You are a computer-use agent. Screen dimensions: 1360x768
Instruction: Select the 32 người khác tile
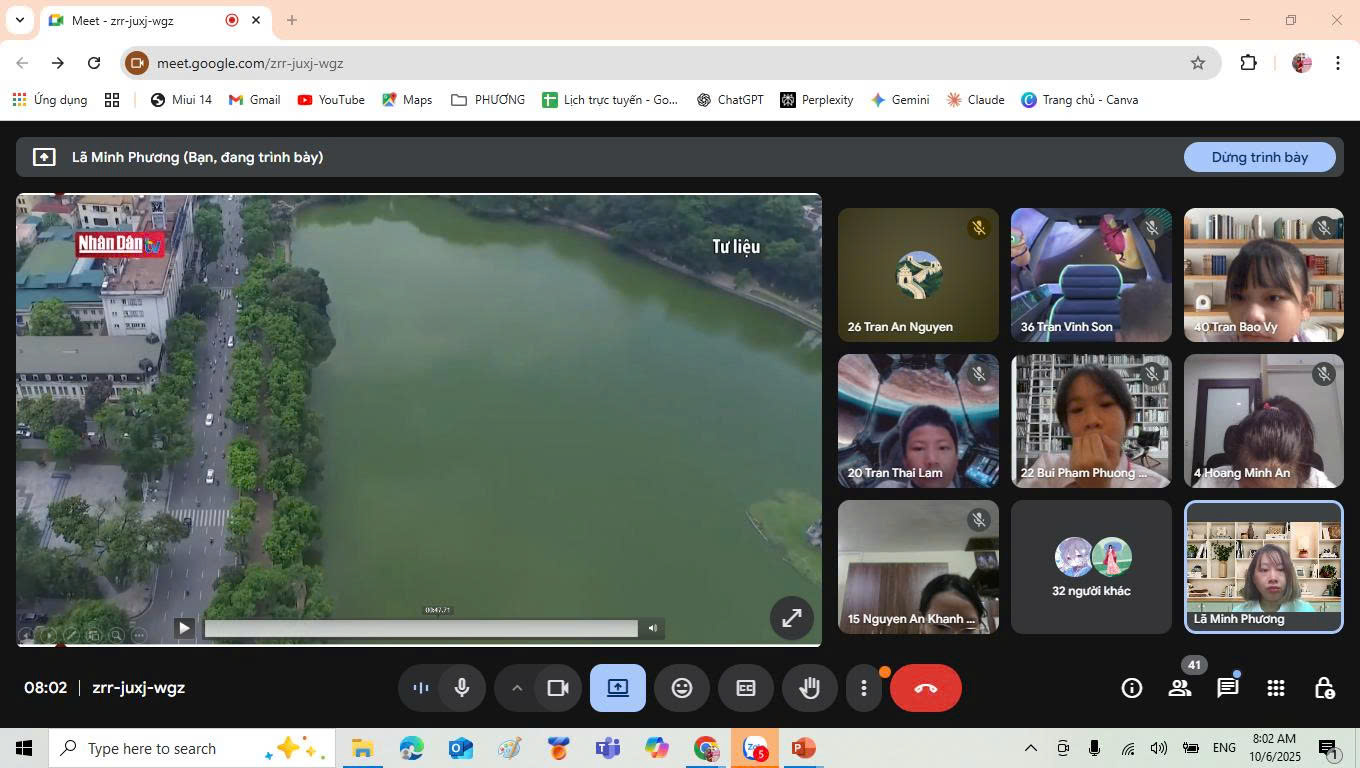tap(1091, 567)
